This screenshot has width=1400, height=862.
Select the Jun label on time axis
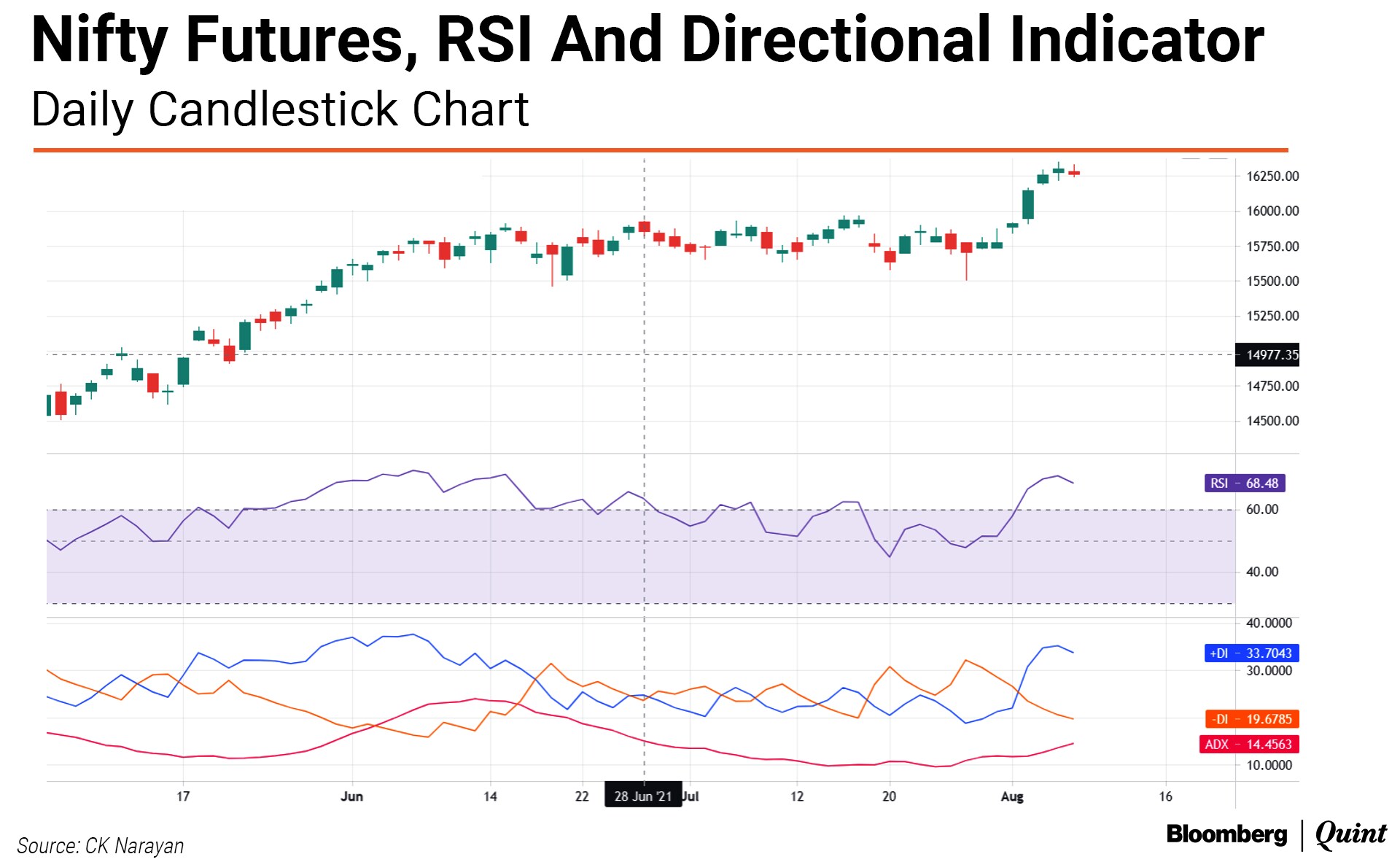click(x=351, y=796)
